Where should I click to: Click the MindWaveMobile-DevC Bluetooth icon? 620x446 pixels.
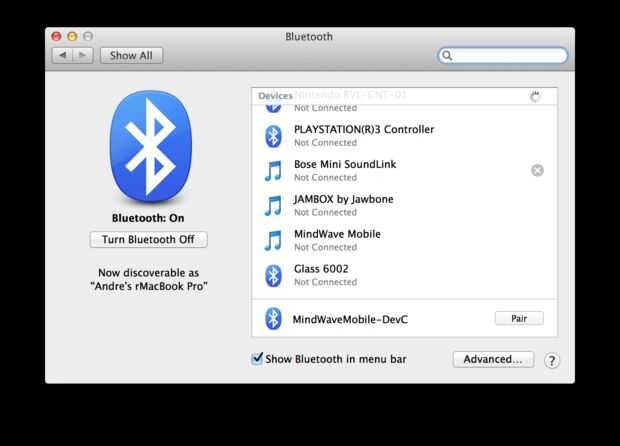[x=273, y=318]
